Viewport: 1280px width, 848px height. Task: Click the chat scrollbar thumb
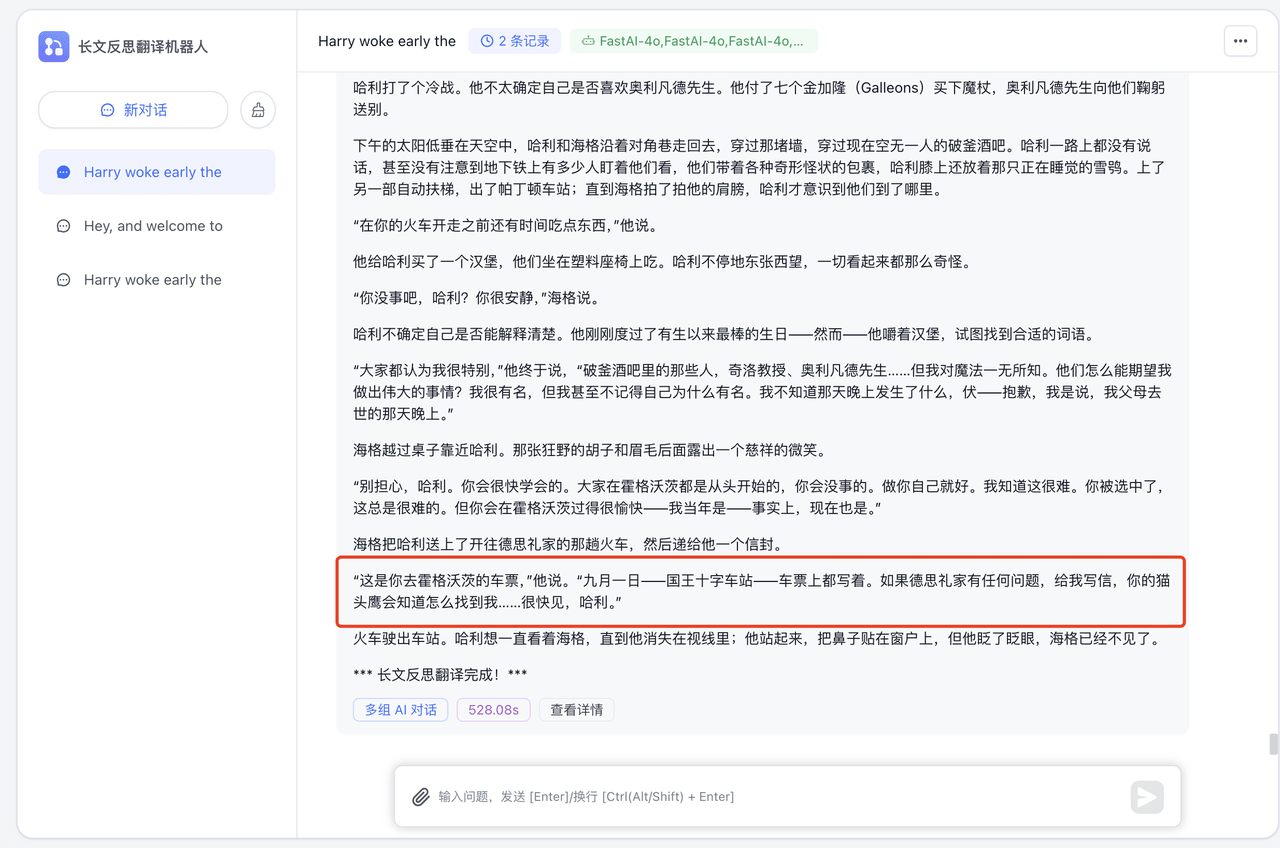(x=1273, y=744)
